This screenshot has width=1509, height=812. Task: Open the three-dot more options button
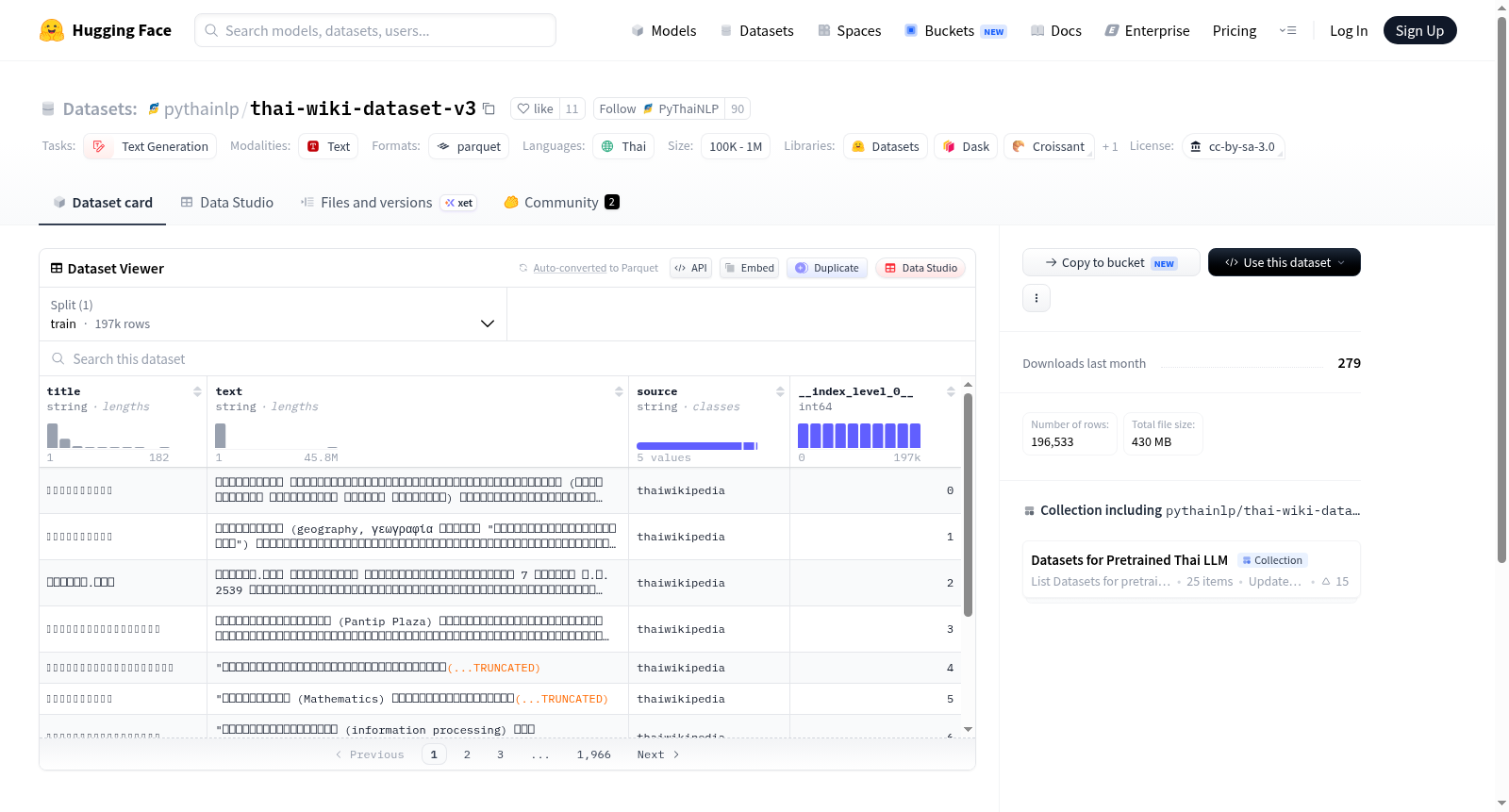tap(1036, 298)
